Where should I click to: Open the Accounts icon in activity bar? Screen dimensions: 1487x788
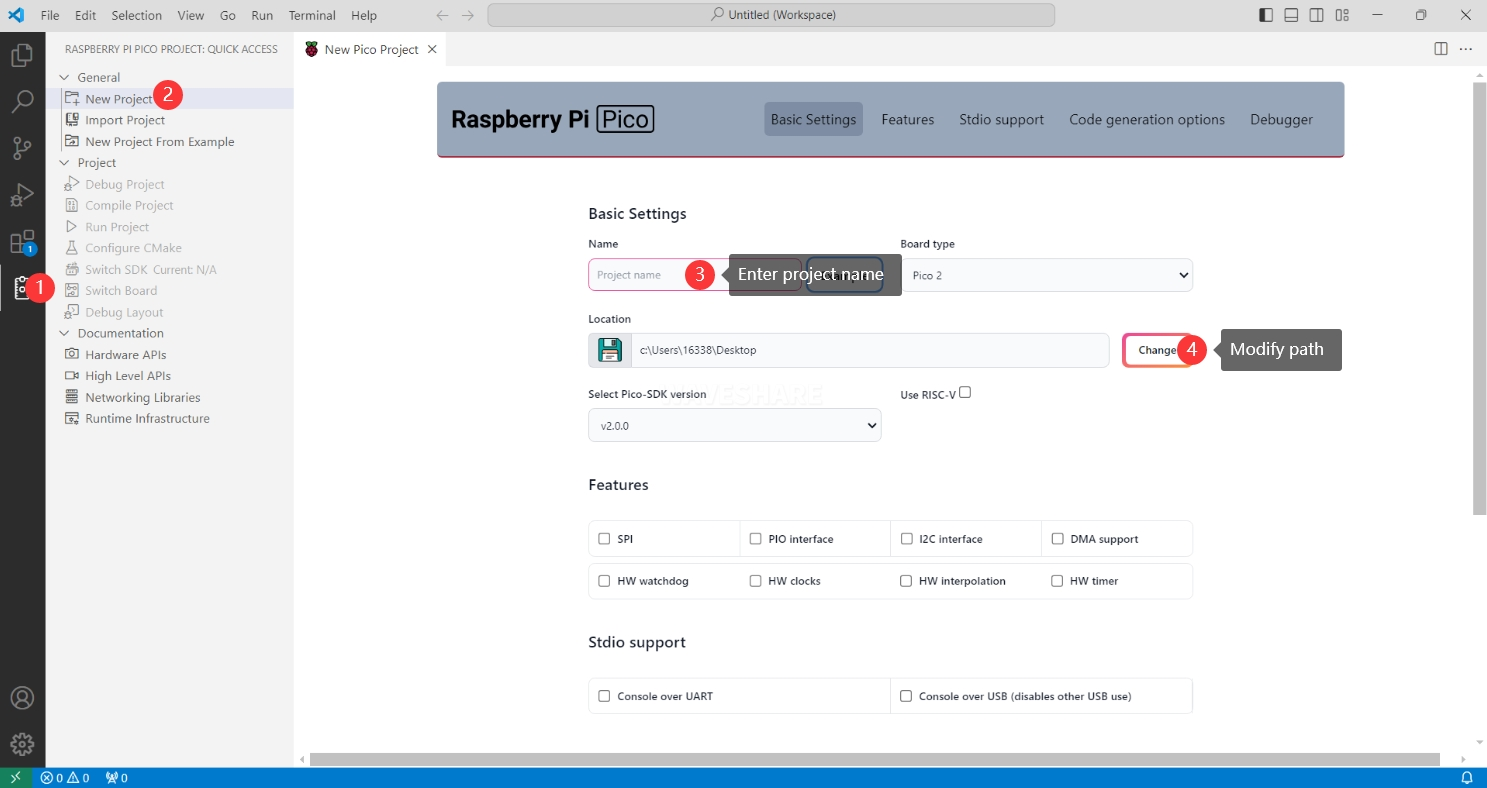(x=22, y=698)
